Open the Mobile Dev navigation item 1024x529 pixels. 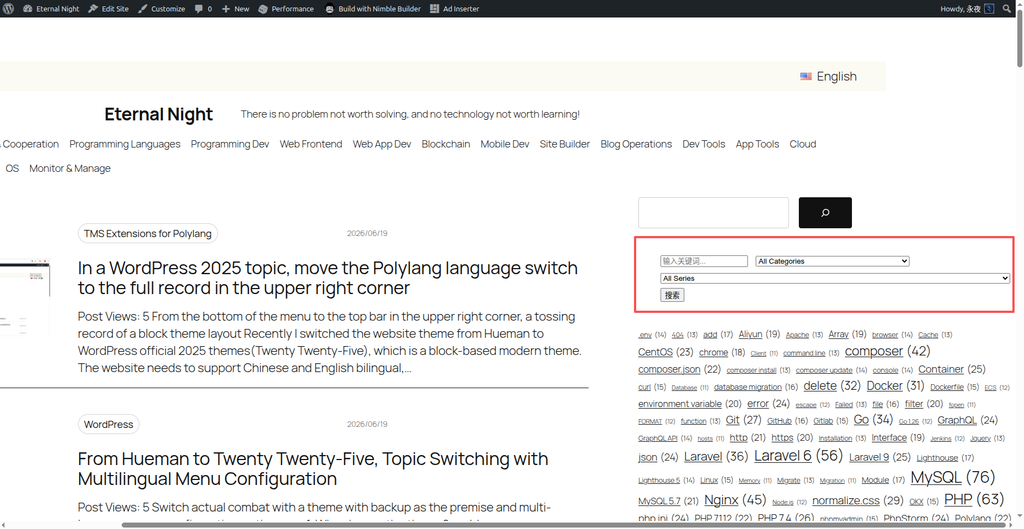(x=505, y=144)
